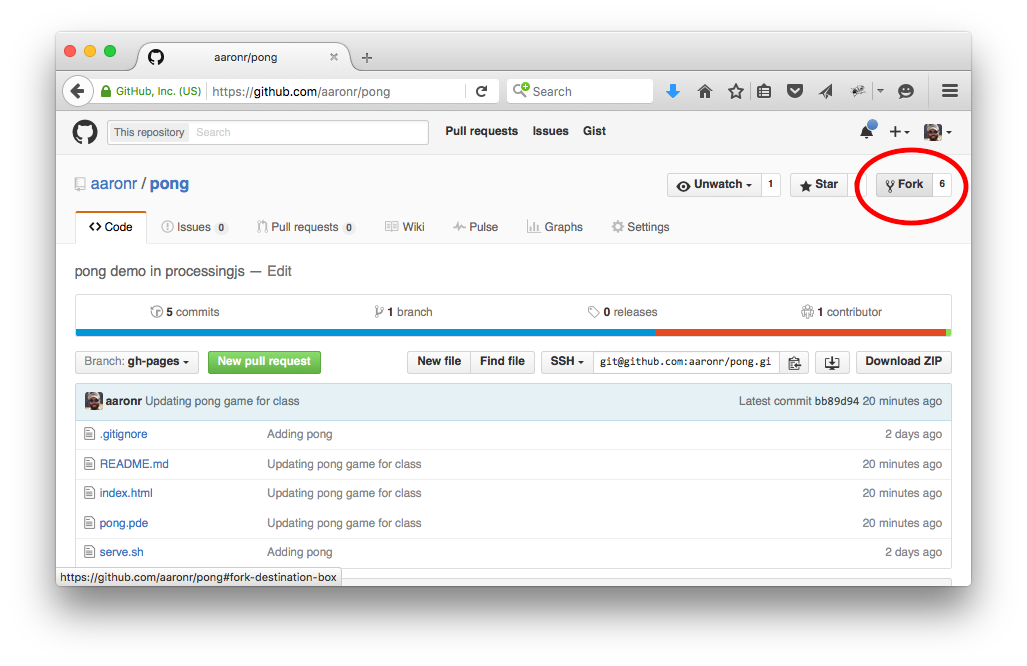Open the Graphs tab

point(555,227)
